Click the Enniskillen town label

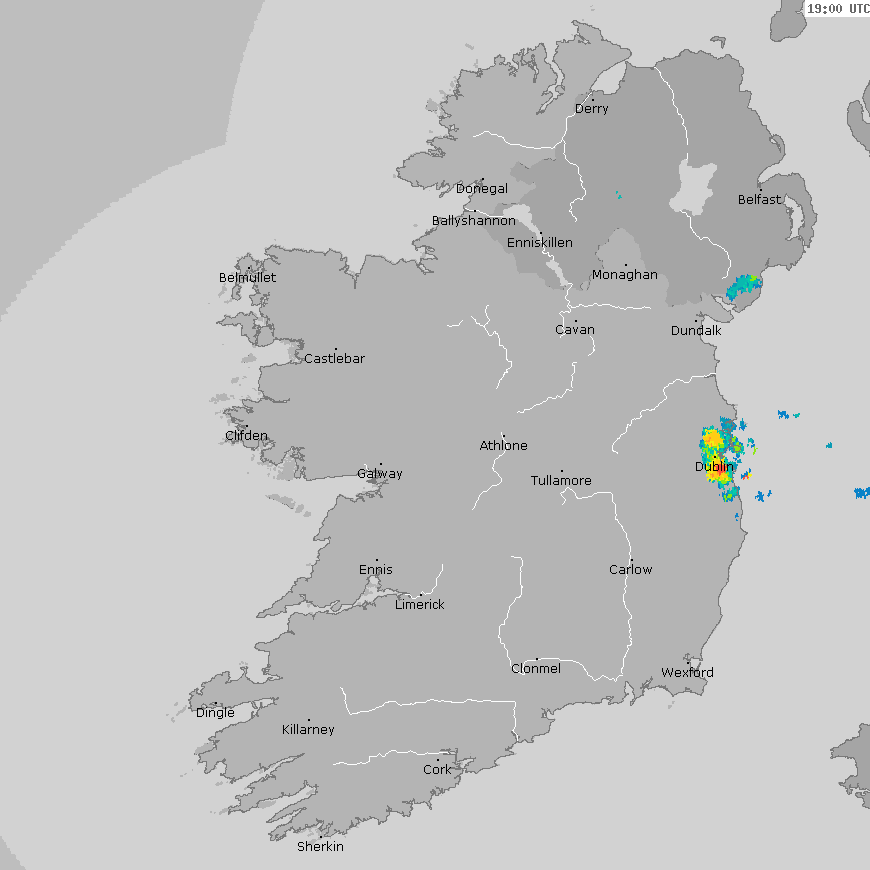[540, 242]
